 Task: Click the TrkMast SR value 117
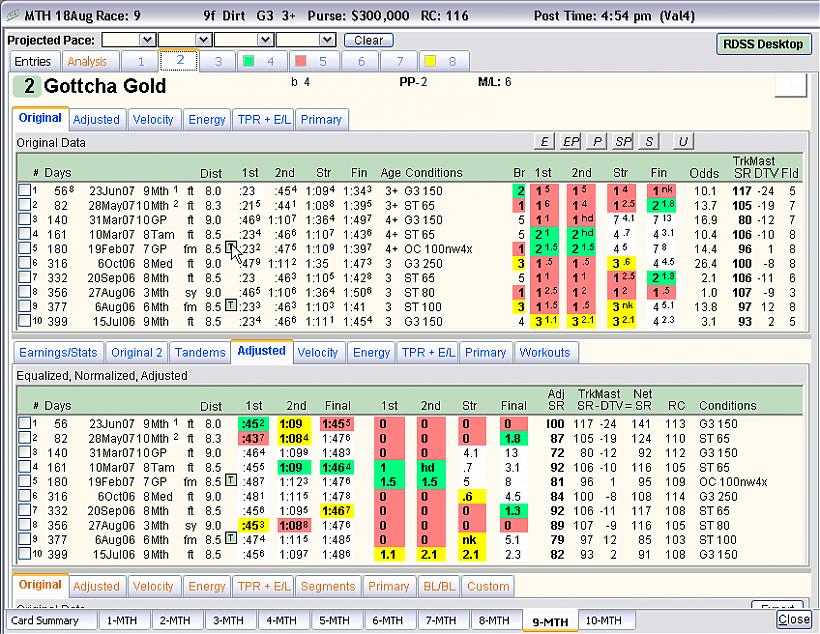[x=742, y=191]
